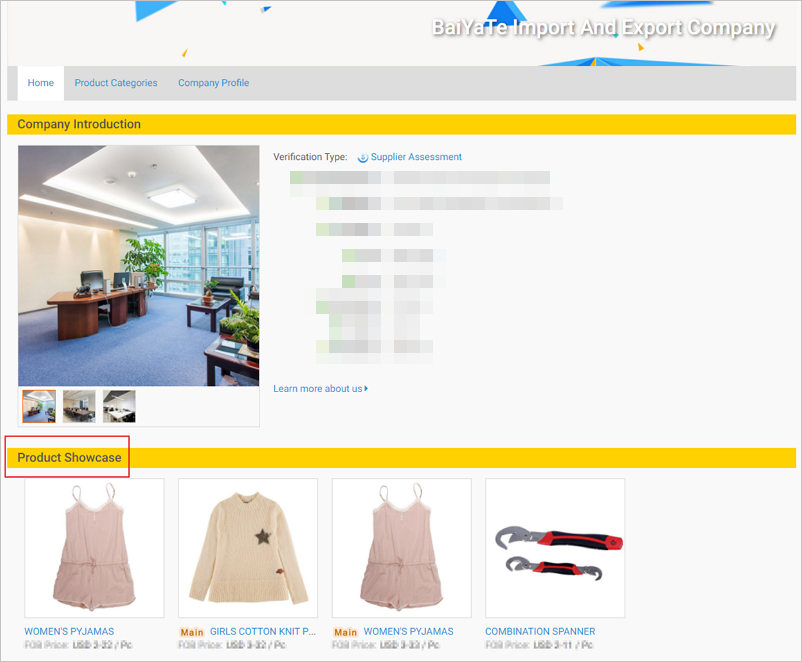Viewport: 802px width, 662px height.
Task: Click the cream knit sweater product image
Action: pyautogui.click(x=248, y=548)
